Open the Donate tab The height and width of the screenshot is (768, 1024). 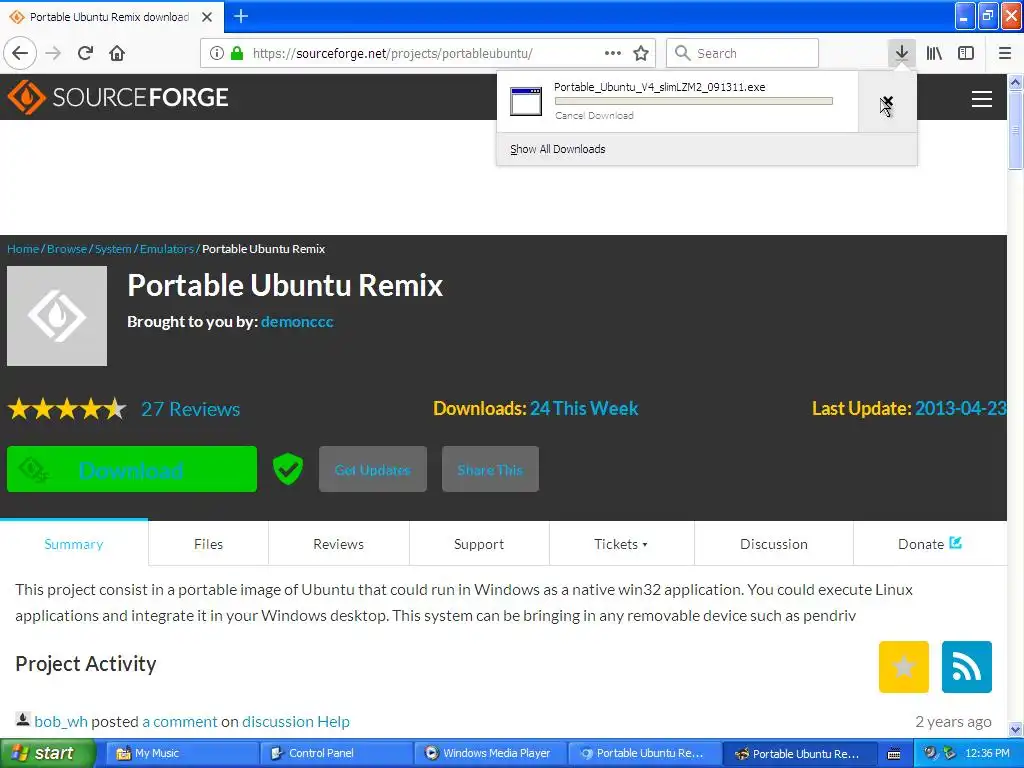coord(930,543)
